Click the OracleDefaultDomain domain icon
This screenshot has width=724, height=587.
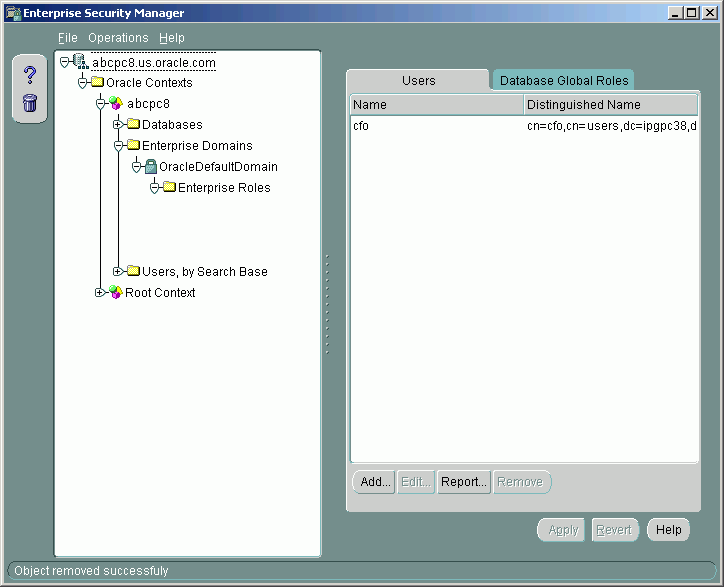(x=151, y=166)
